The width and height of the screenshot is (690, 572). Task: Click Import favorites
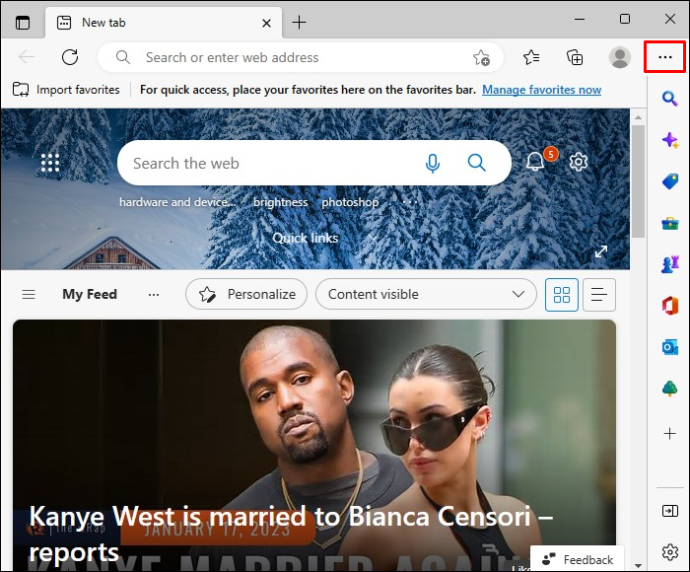(66, 90)
